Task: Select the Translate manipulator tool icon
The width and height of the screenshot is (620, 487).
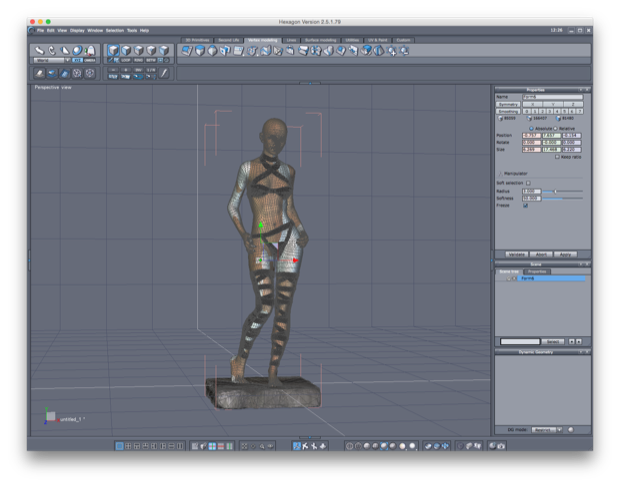Action: coord(40,51)
